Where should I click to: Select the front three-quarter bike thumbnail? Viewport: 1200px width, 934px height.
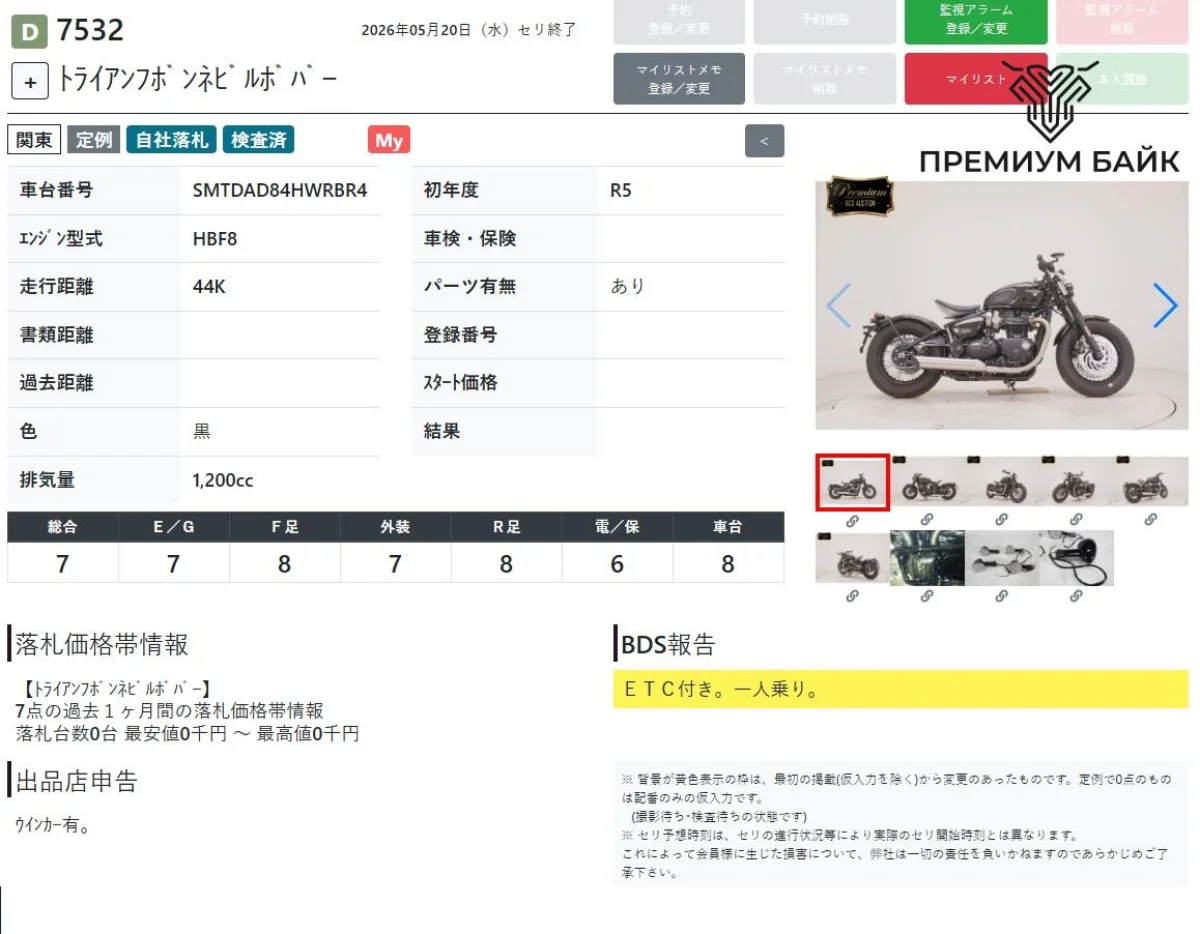[1002, 482]
